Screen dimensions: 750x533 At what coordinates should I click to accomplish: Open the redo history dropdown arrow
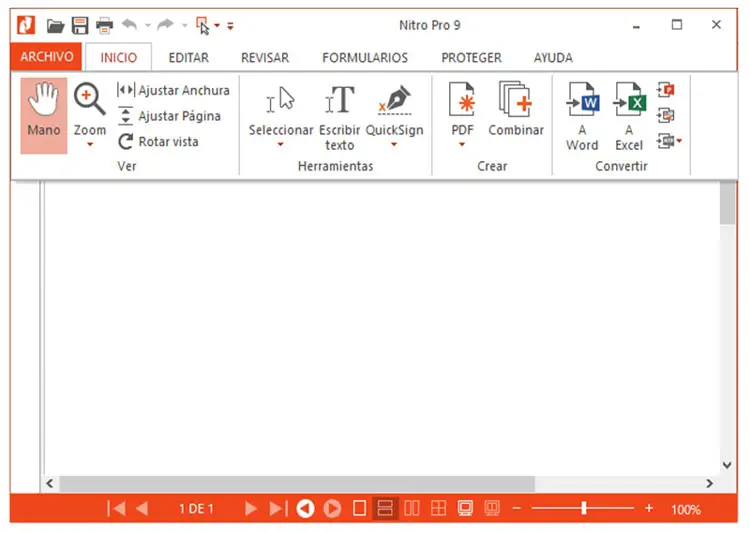coord(184,25)
